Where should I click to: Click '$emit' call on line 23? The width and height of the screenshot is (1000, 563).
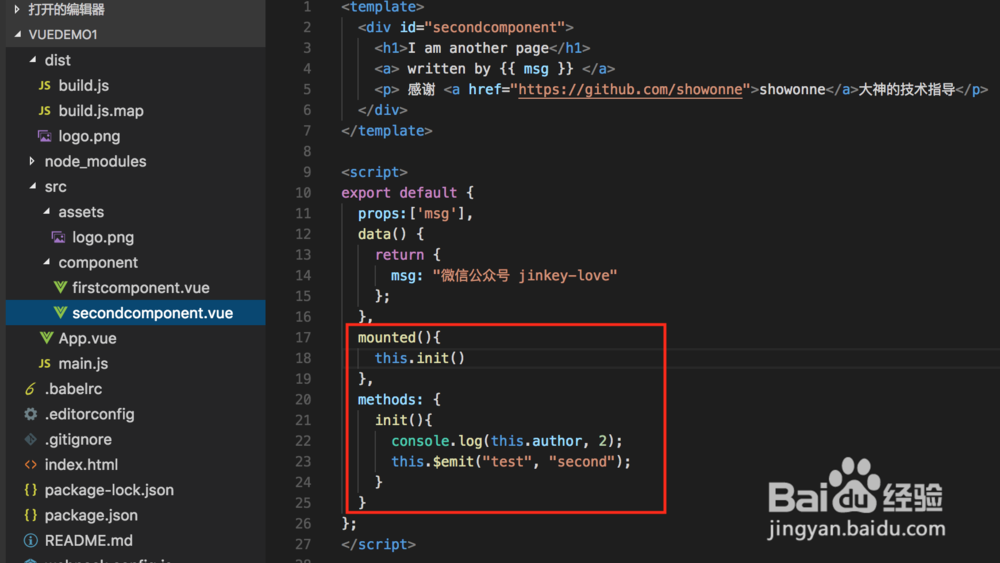[453, 461]
